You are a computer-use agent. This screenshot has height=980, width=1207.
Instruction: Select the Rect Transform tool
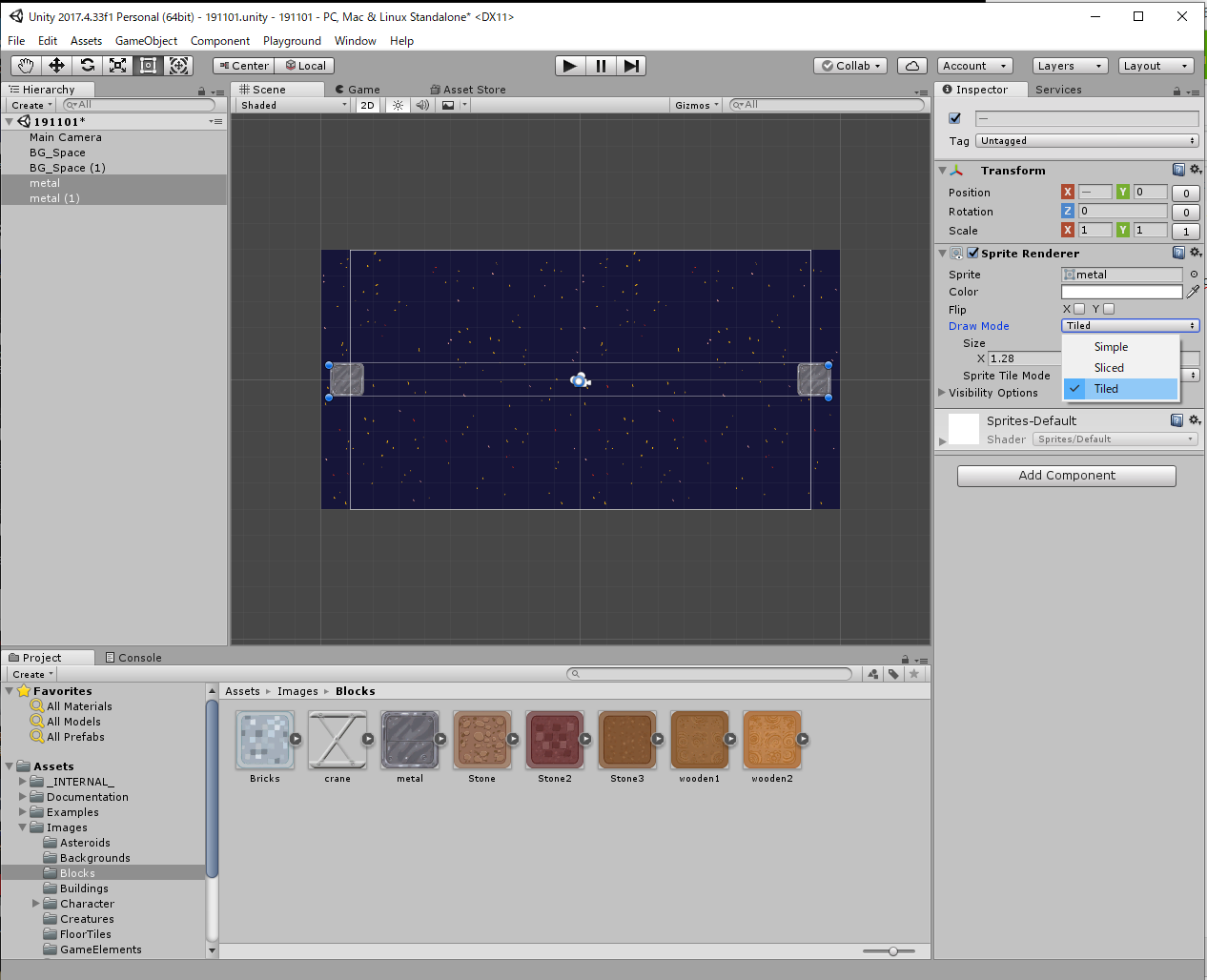[148, 66]
